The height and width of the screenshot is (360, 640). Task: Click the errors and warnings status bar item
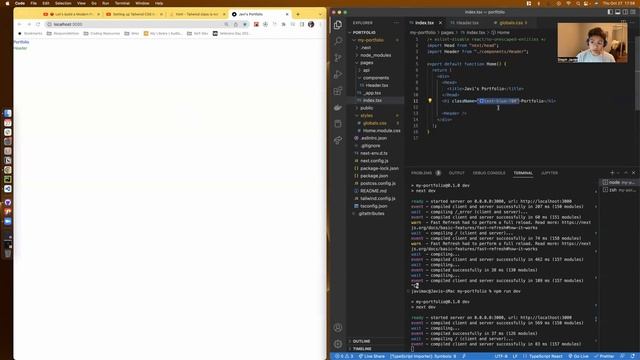(344, 356)
